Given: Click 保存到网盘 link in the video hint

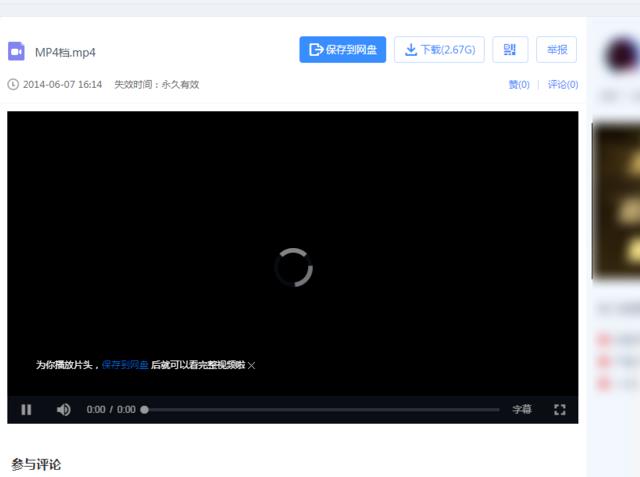Looking at the screenshot, I should pyautogui.click(x=125, y=365).
